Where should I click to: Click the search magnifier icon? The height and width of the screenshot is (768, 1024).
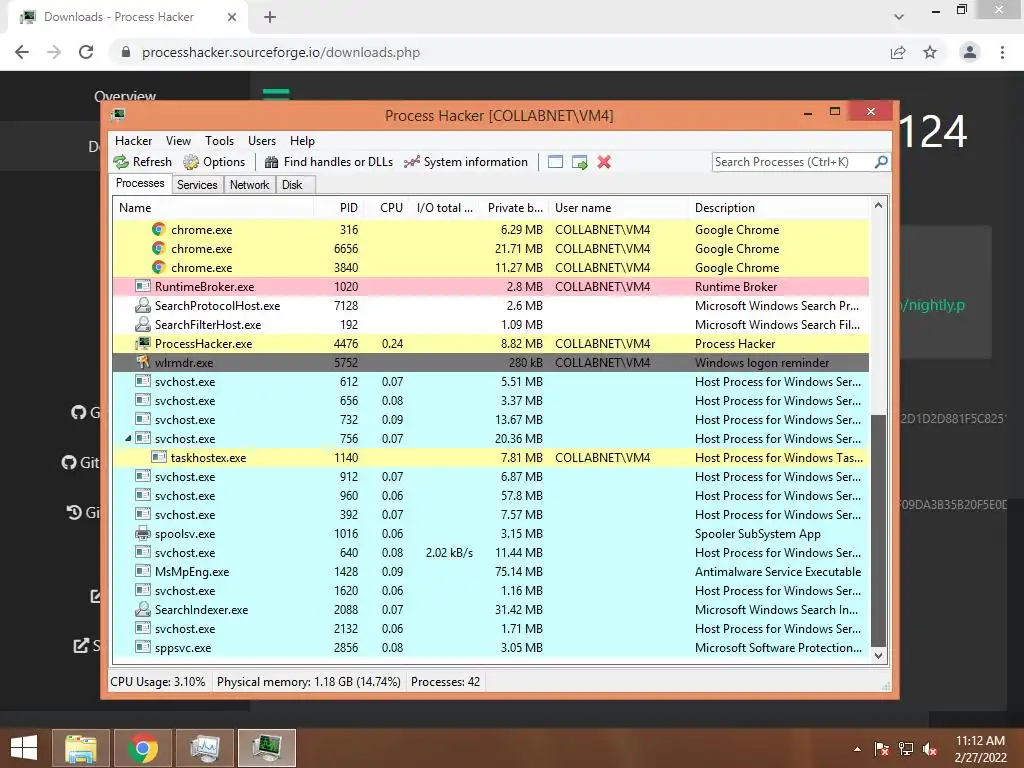pos(881,161)
